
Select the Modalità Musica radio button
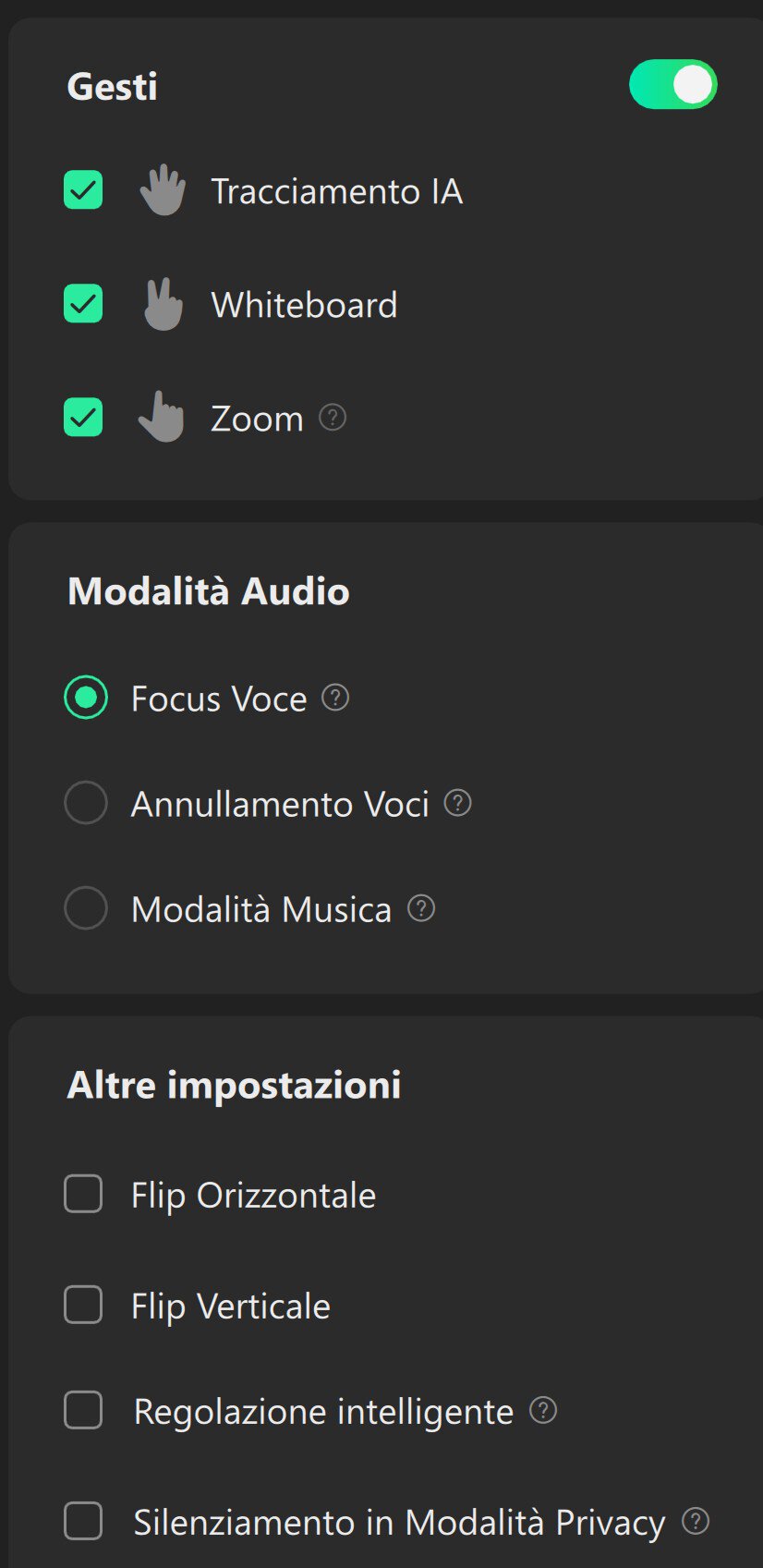click(x=86, y=908)
